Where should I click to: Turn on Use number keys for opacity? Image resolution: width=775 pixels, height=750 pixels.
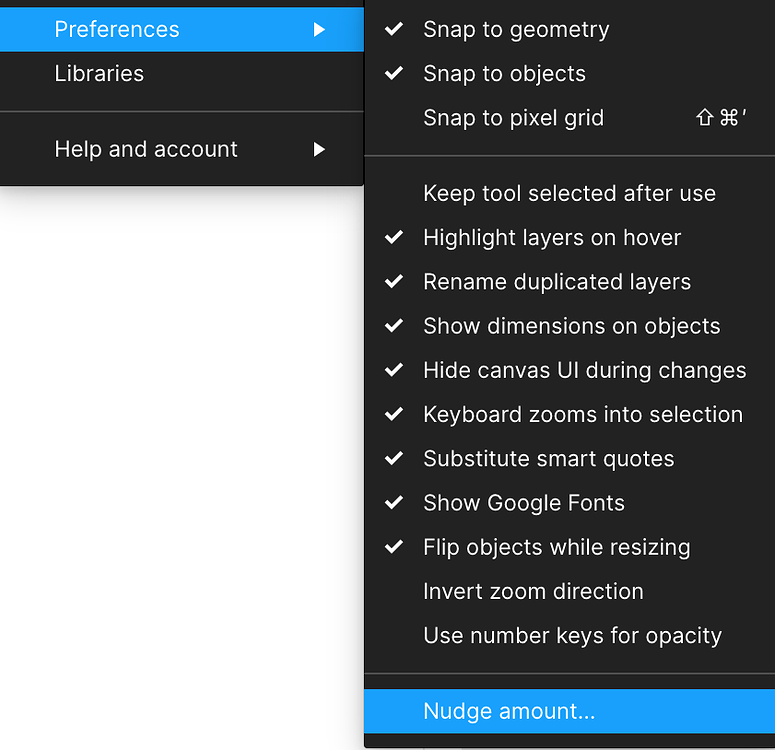[572, 635]
